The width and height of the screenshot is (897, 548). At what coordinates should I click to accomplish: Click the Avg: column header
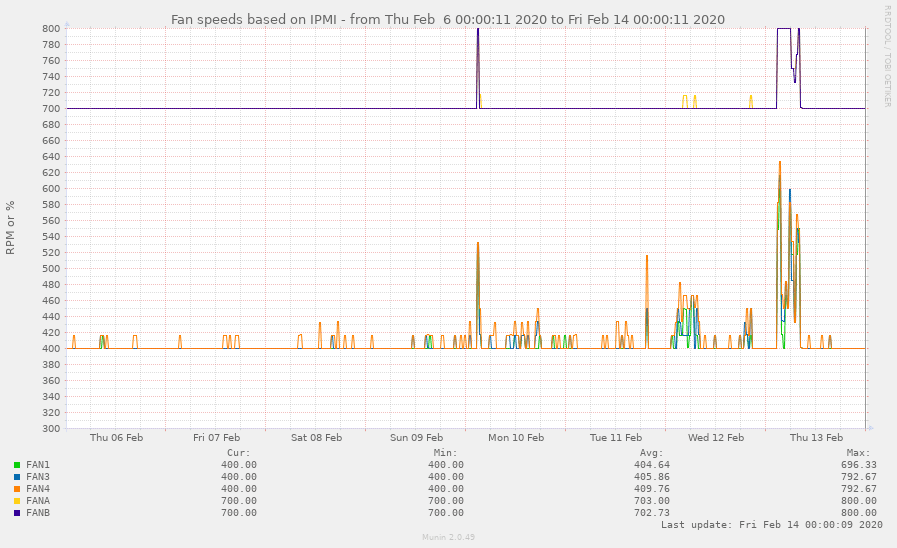pos(652,453)
